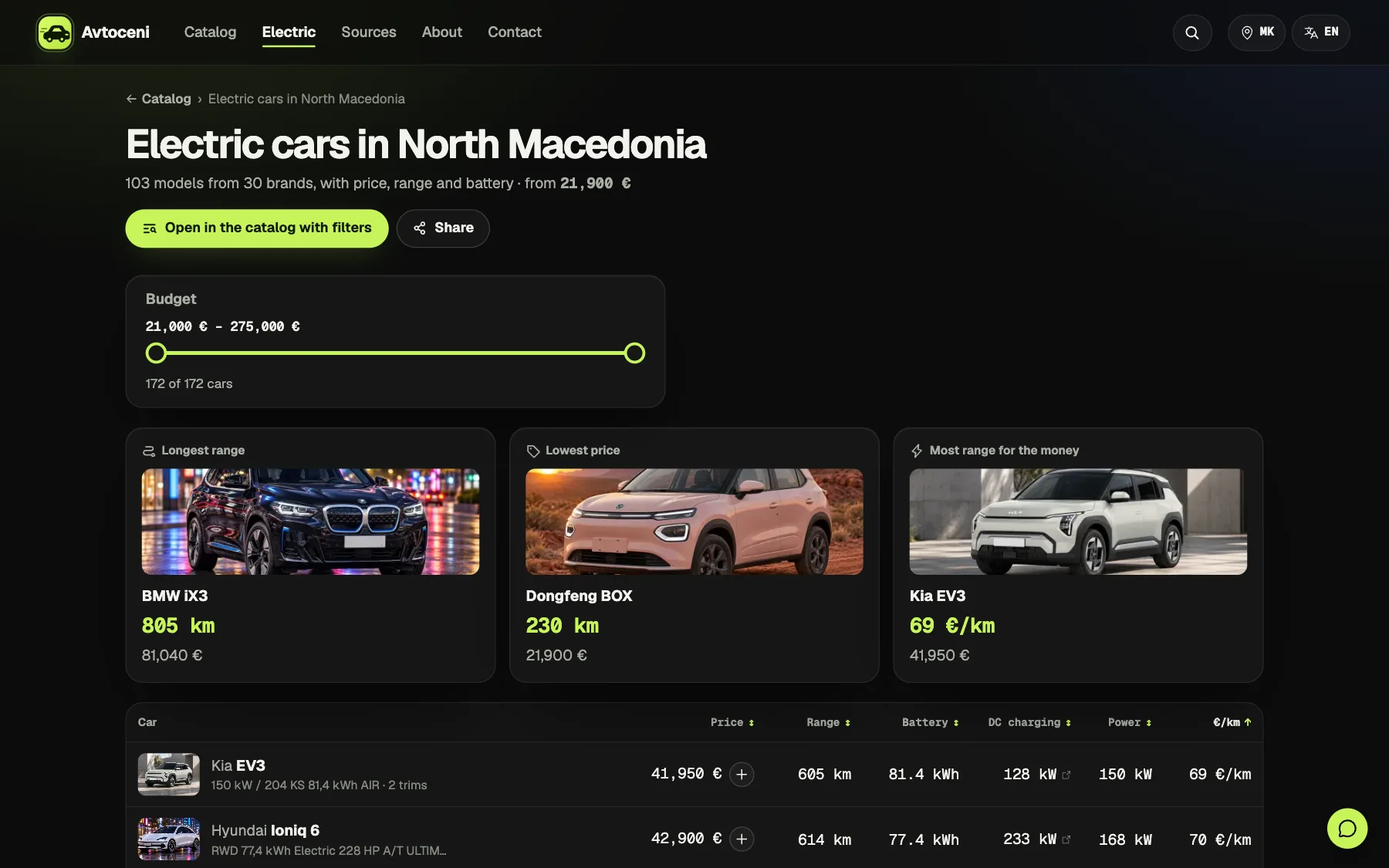Screen dimensions: 1389x868
Task: Open the search magnifier icon
Action: [x=1192, y=32]
